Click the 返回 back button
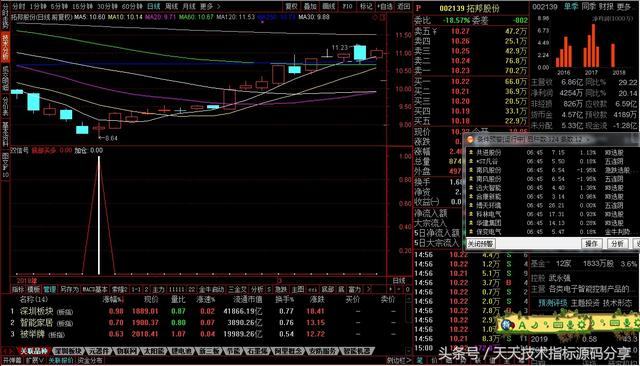The width and height of the screenshot is (640, 366). point(403,7)
